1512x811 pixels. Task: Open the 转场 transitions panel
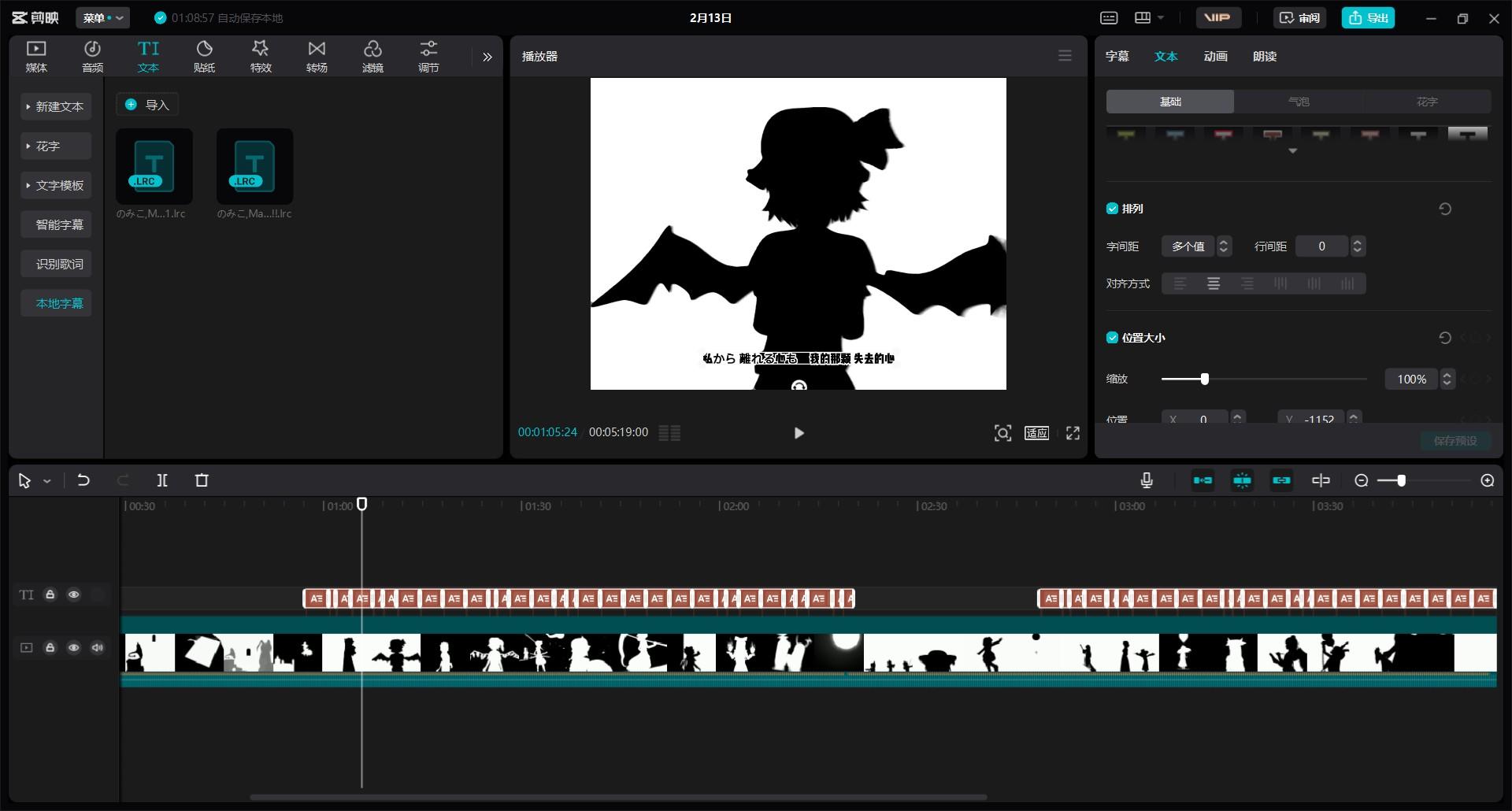[317, 57]
